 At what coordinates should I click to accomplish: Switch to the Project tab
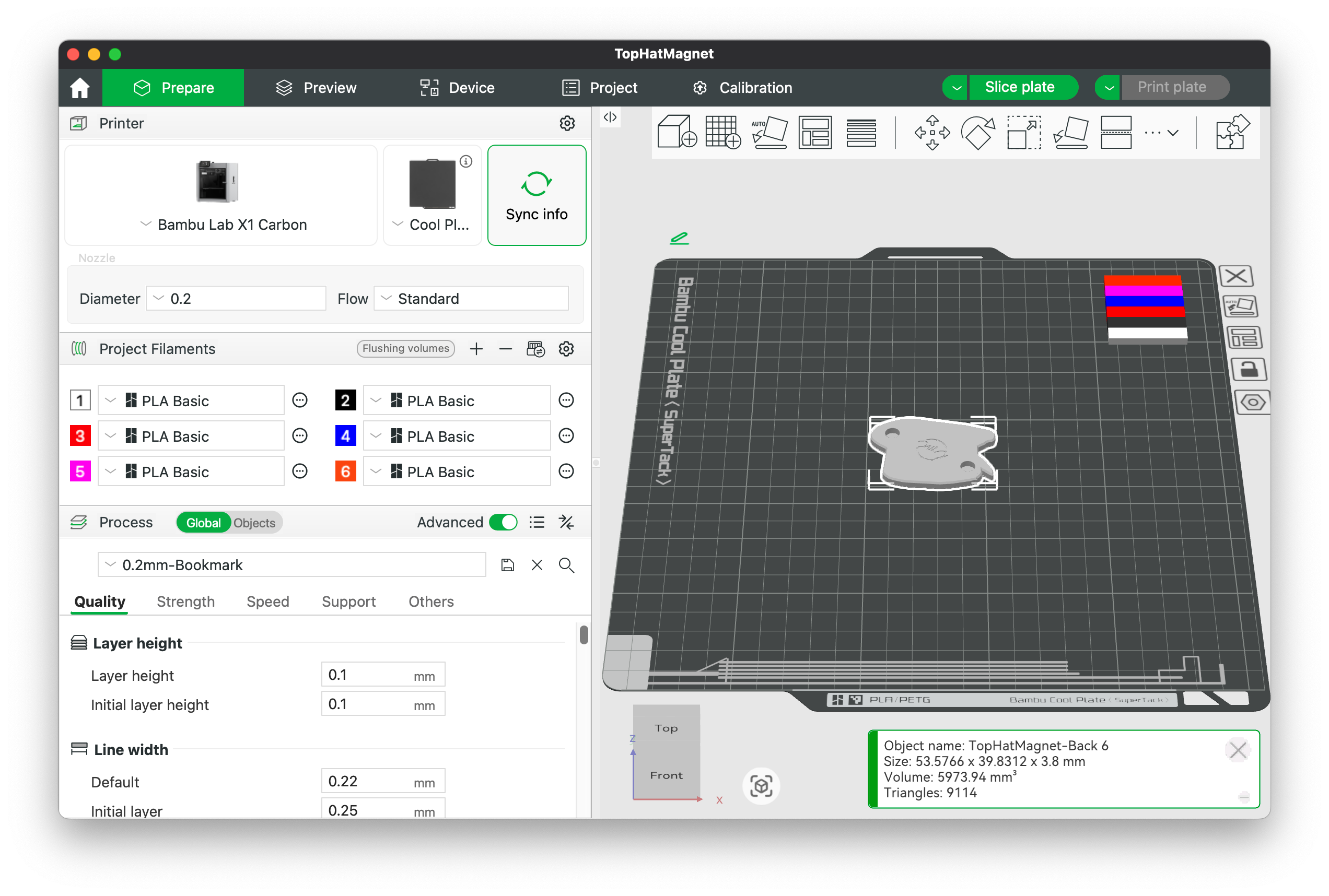pyautogui.click(x=599, y=87)
